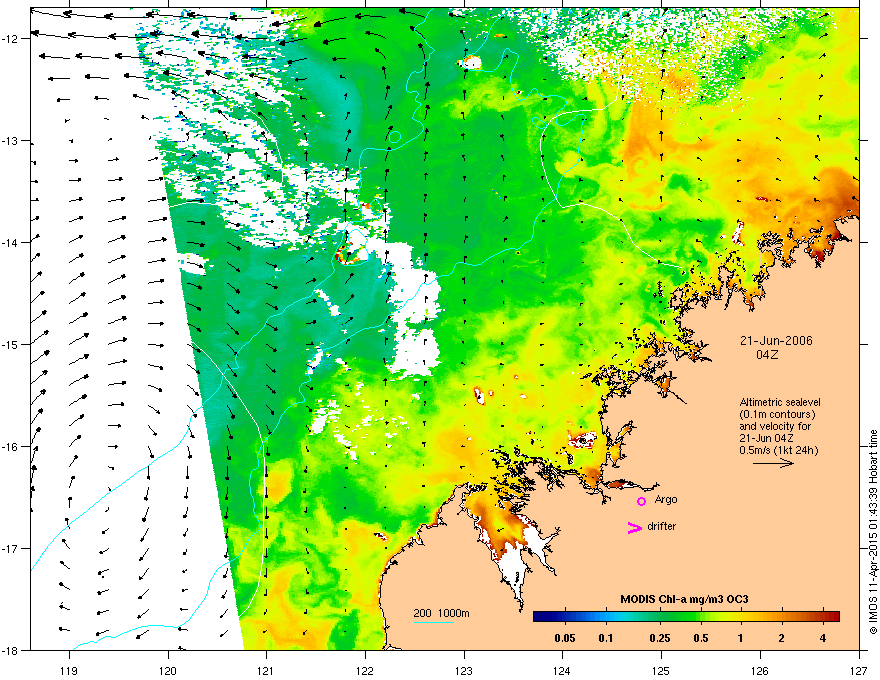Viewport: 880px width, 680px height.
Task: Click the 'Altimetric sealevel' caption line
Action: (x=780, y=402)
